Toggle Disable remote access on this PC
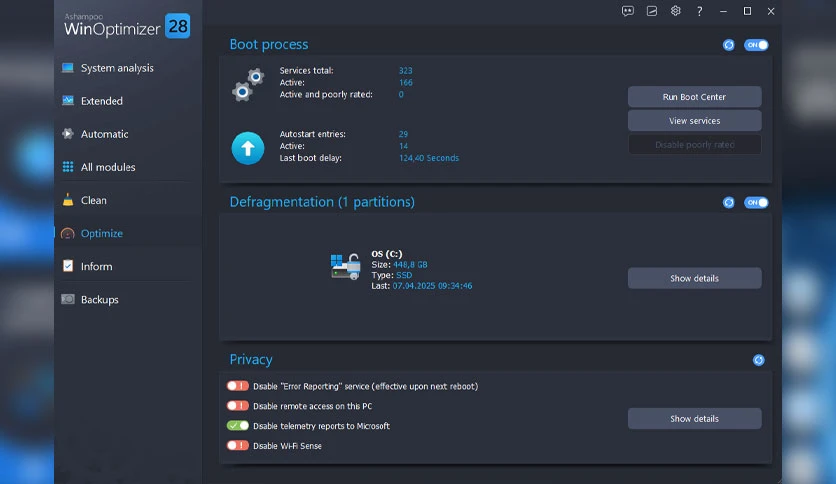Image resolution: width=836 pixels, height=484 pixels. [238, 406]
